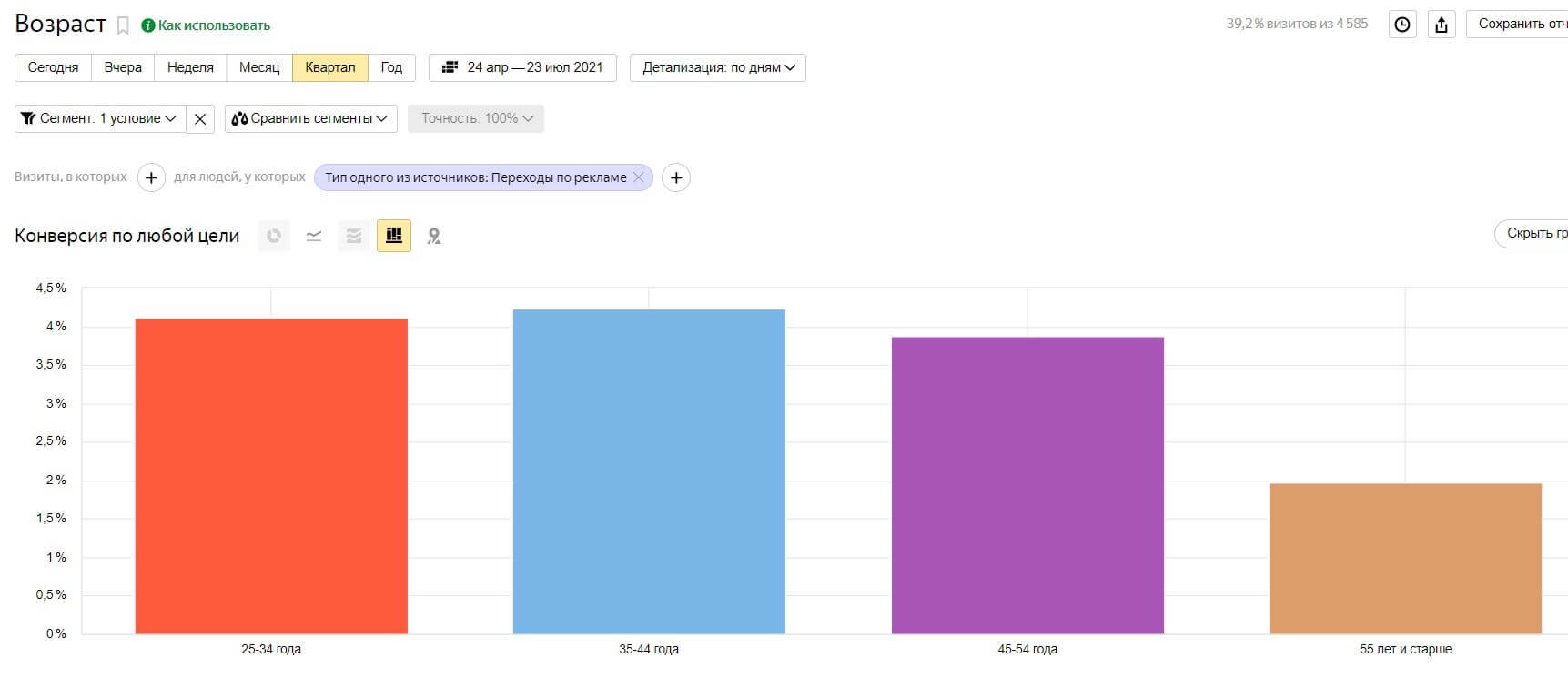Switch to line chart view icon
The image size is (1568, 678).
[x=314, y=236]
